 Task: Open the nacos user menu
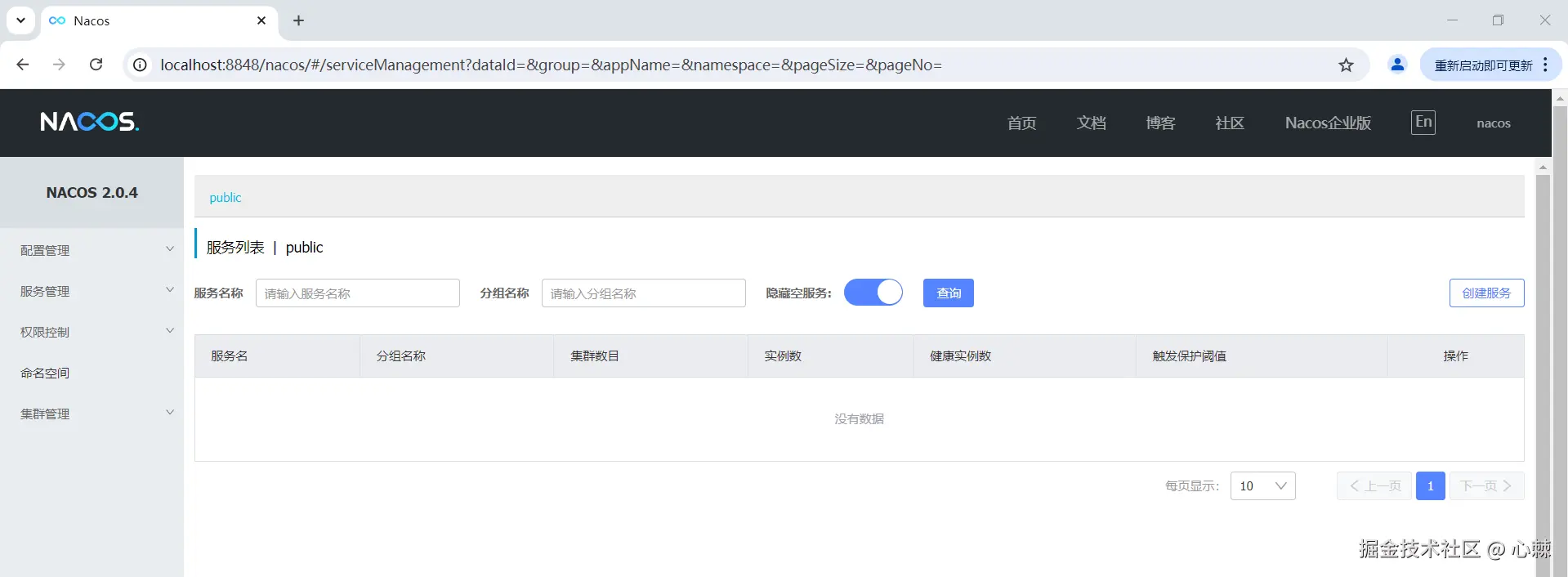pyautogui.click(x=1493, y=123)
